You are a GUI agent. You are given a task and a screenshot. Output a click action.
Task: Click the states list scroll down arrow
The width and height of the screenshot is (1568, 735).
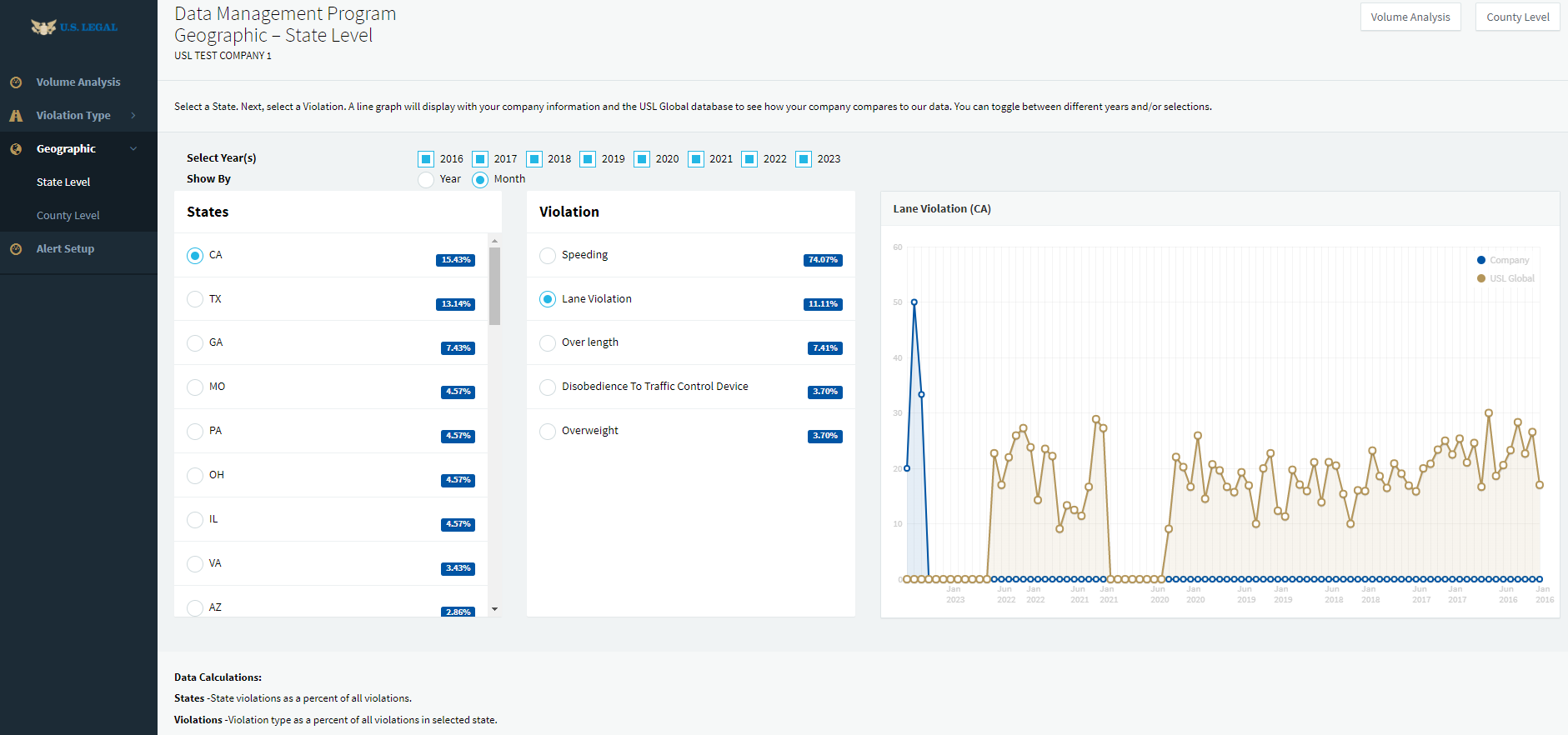click(x=494, y=609)
